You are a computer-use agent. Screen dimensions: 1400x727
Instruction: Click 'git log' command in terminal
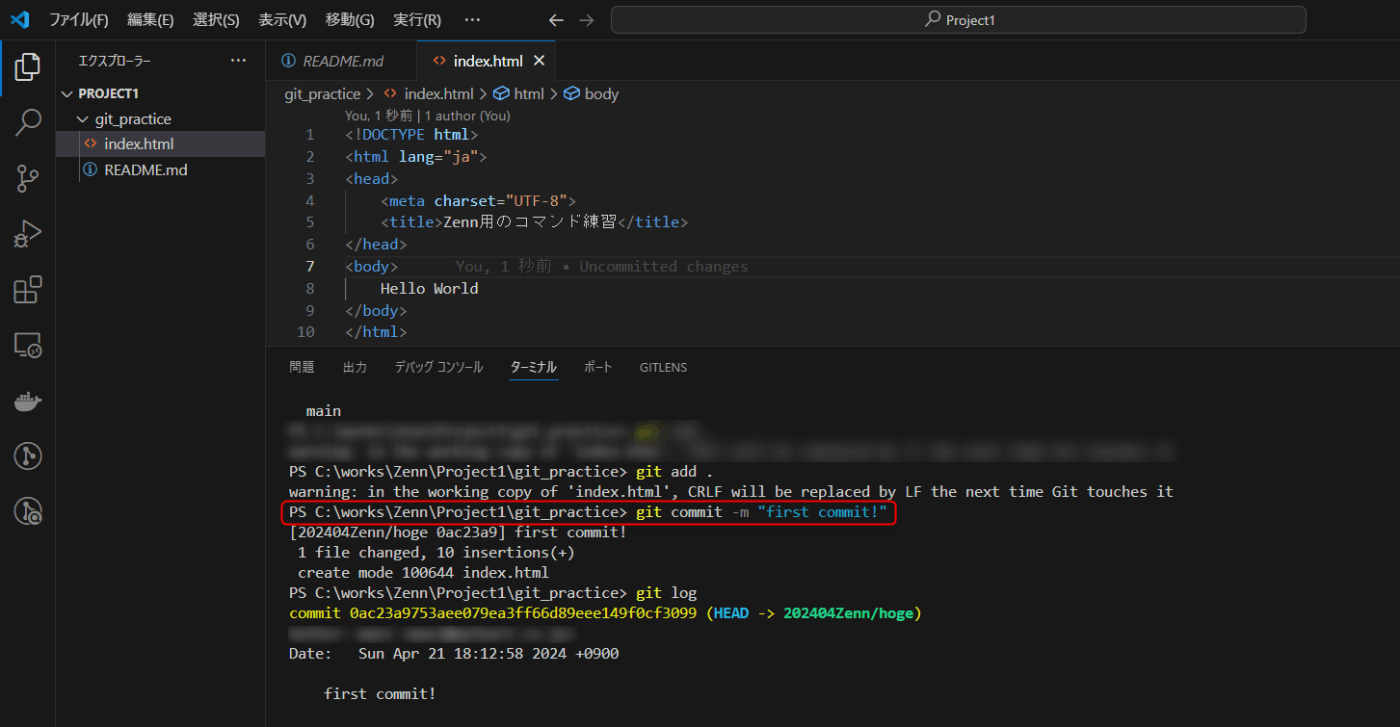coord(666,592)
